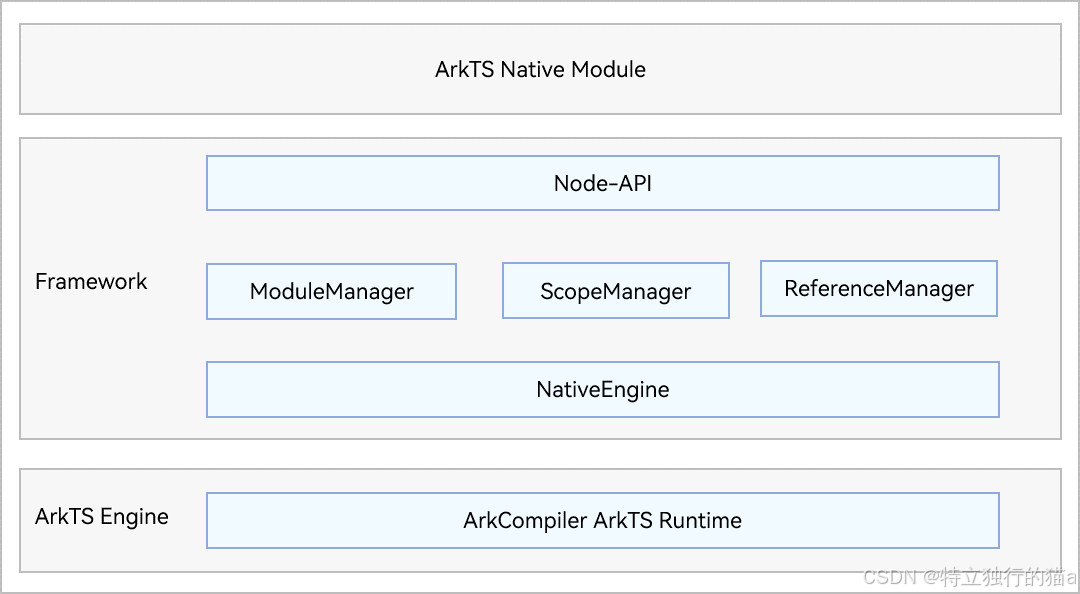
Task: Click the Framework label
Action: [91, 281]
